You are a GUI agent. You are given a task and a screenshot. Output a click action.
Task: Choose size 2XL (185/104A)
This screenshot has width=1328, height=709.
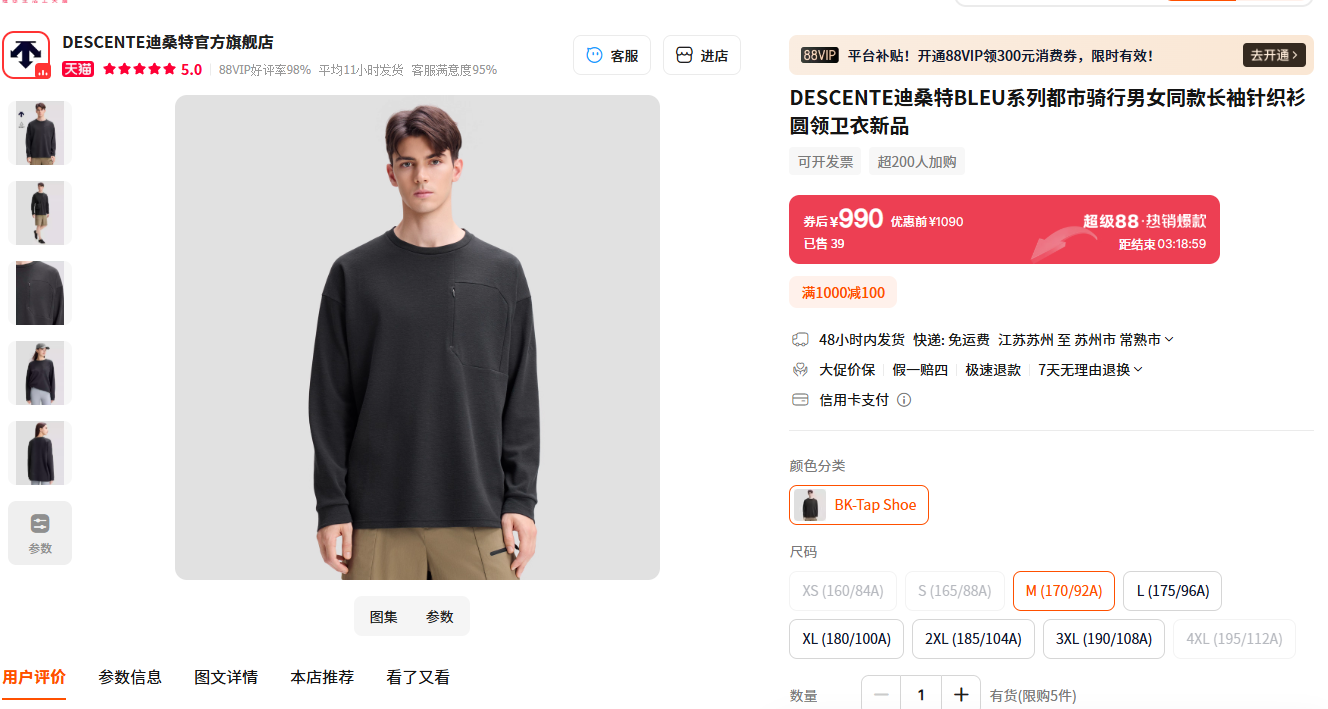coord(973,639)
